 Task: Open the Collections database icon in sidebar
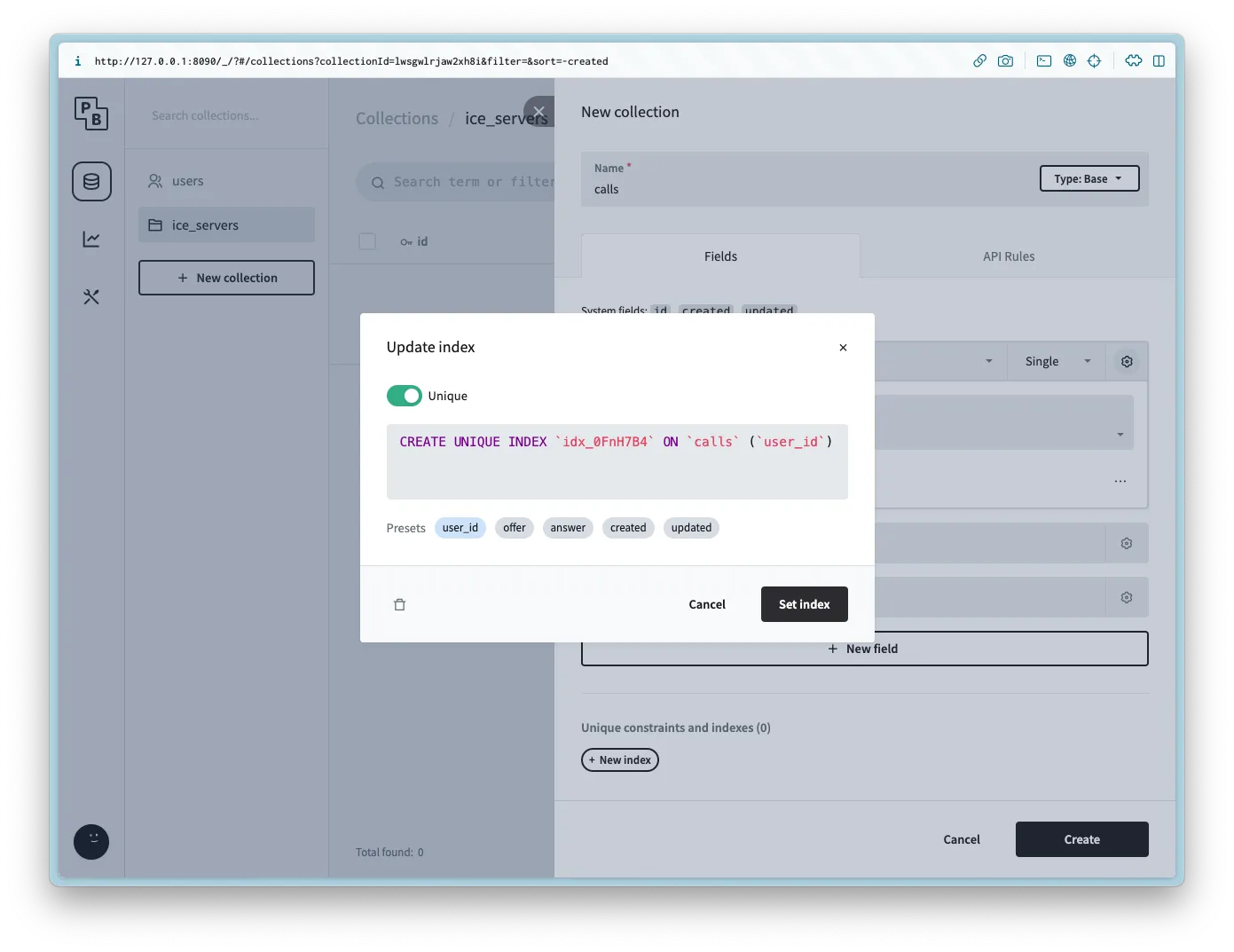(x=91, y=182)
